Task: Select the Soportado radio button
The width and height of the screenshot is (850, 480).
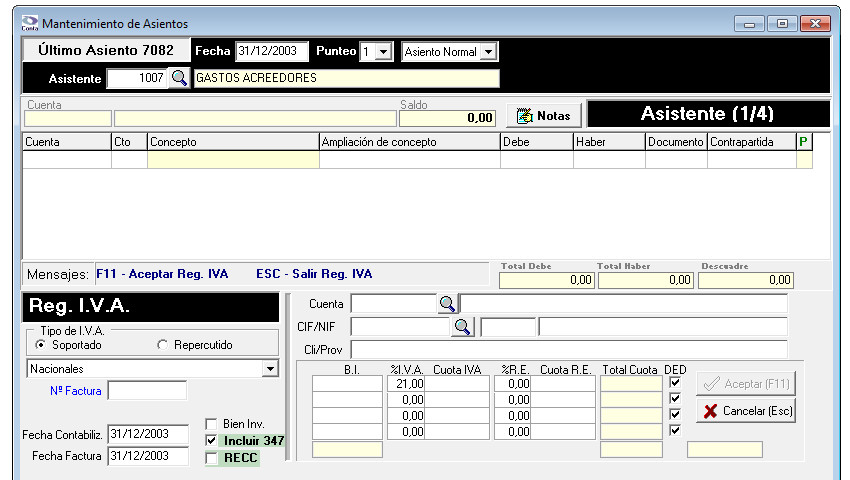Action: click(41, 345)
